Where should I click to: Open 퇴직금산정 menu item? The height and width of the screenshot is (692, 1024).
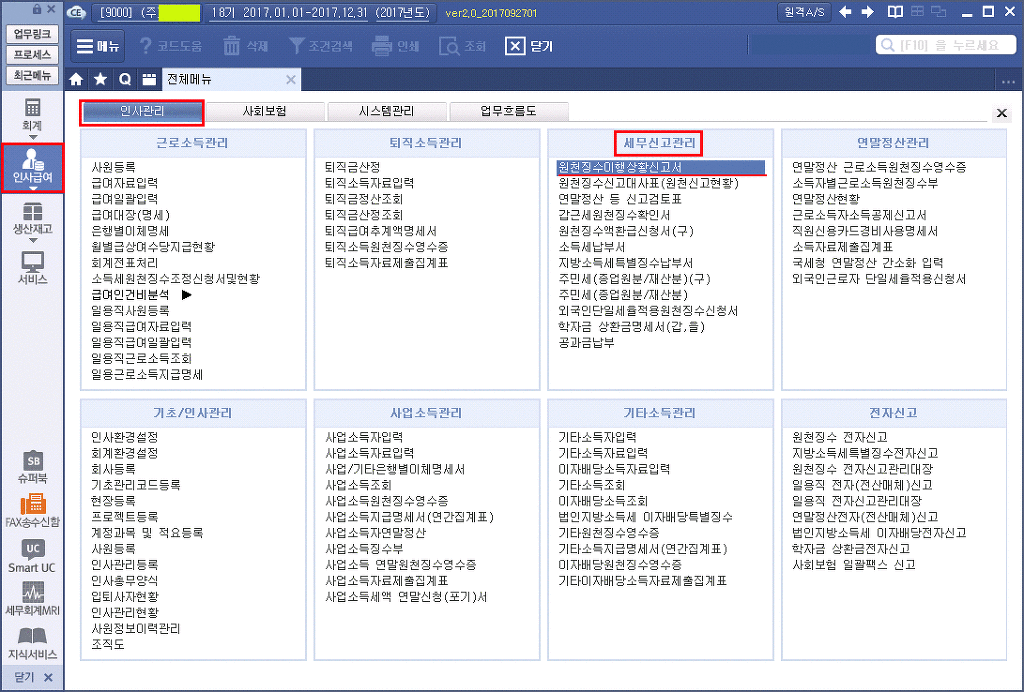[x=353, y=168]
